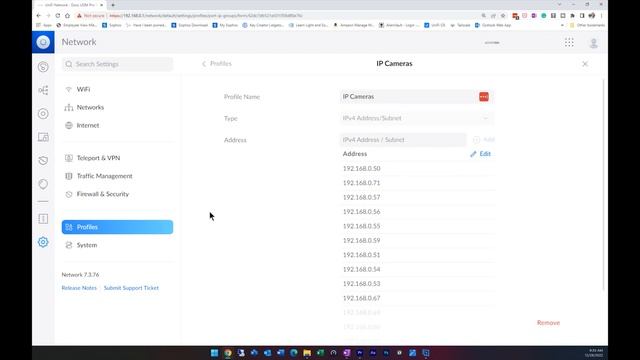Open the Settings gear sidebar icon
640x360 pixels.
[x=43, y=242]
